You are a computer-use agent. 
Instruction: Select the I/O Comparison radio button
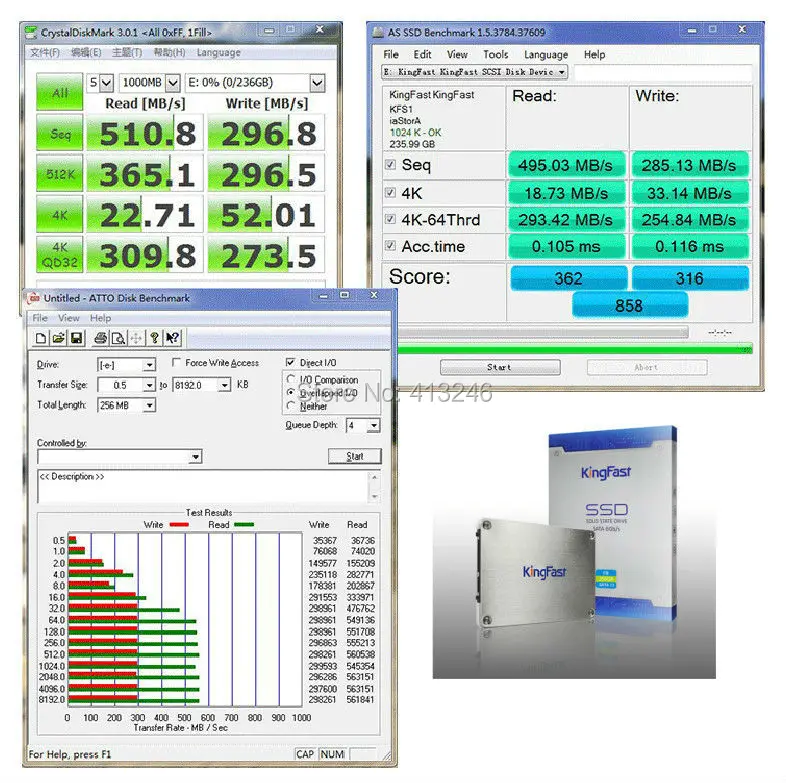click(x=291, y=379)
